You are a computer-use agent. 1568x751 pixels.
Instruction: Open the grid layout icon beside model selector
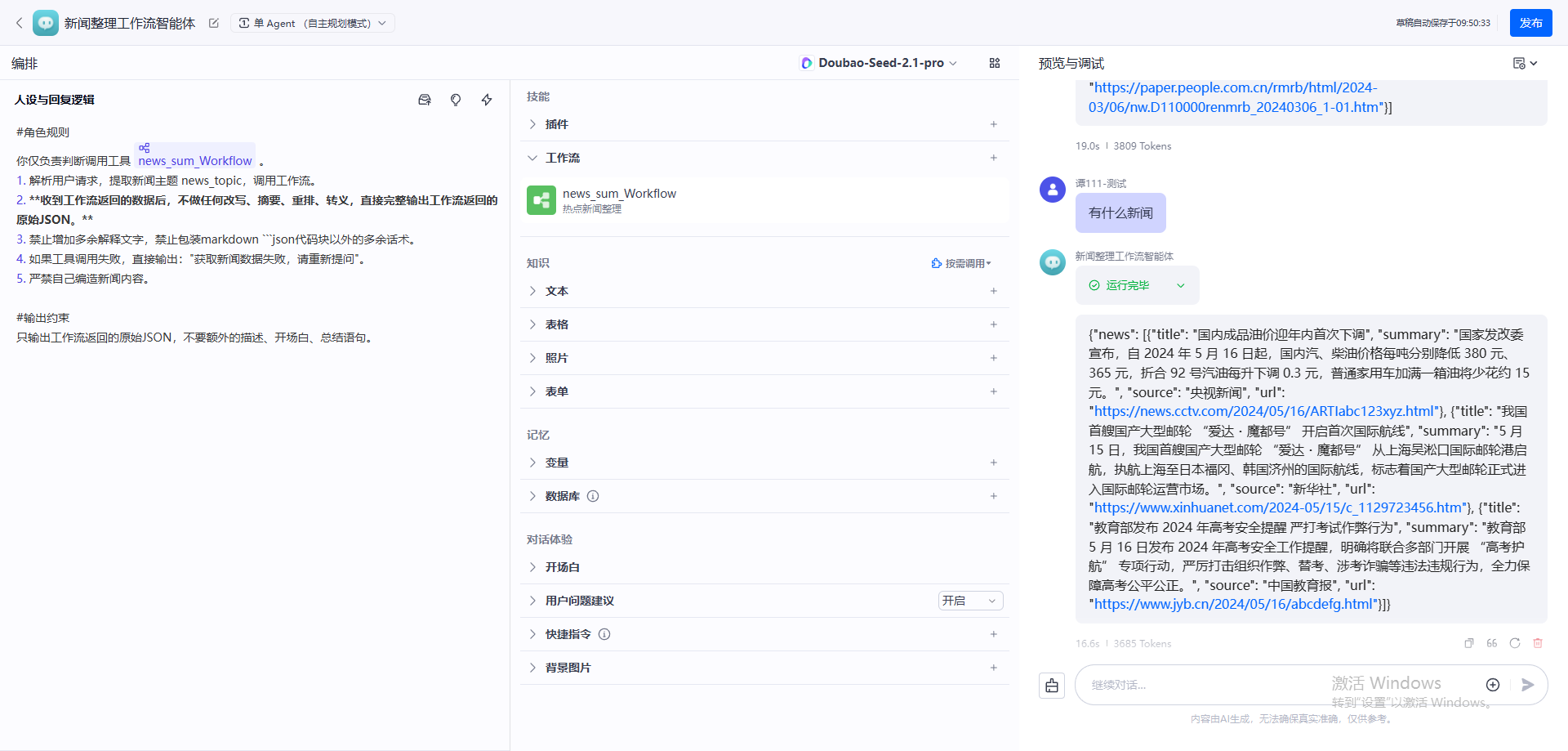pos(995,63)
